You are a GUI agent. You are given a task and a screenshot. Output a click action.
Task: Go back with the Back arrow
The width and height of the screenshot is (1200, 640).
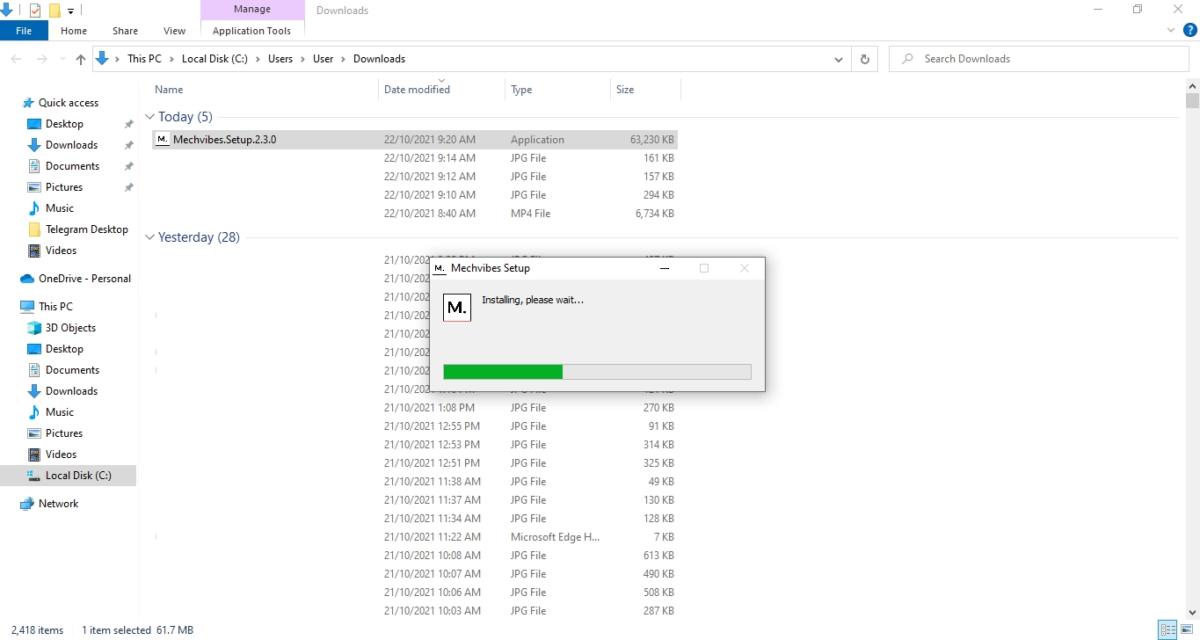pos(17,59)
